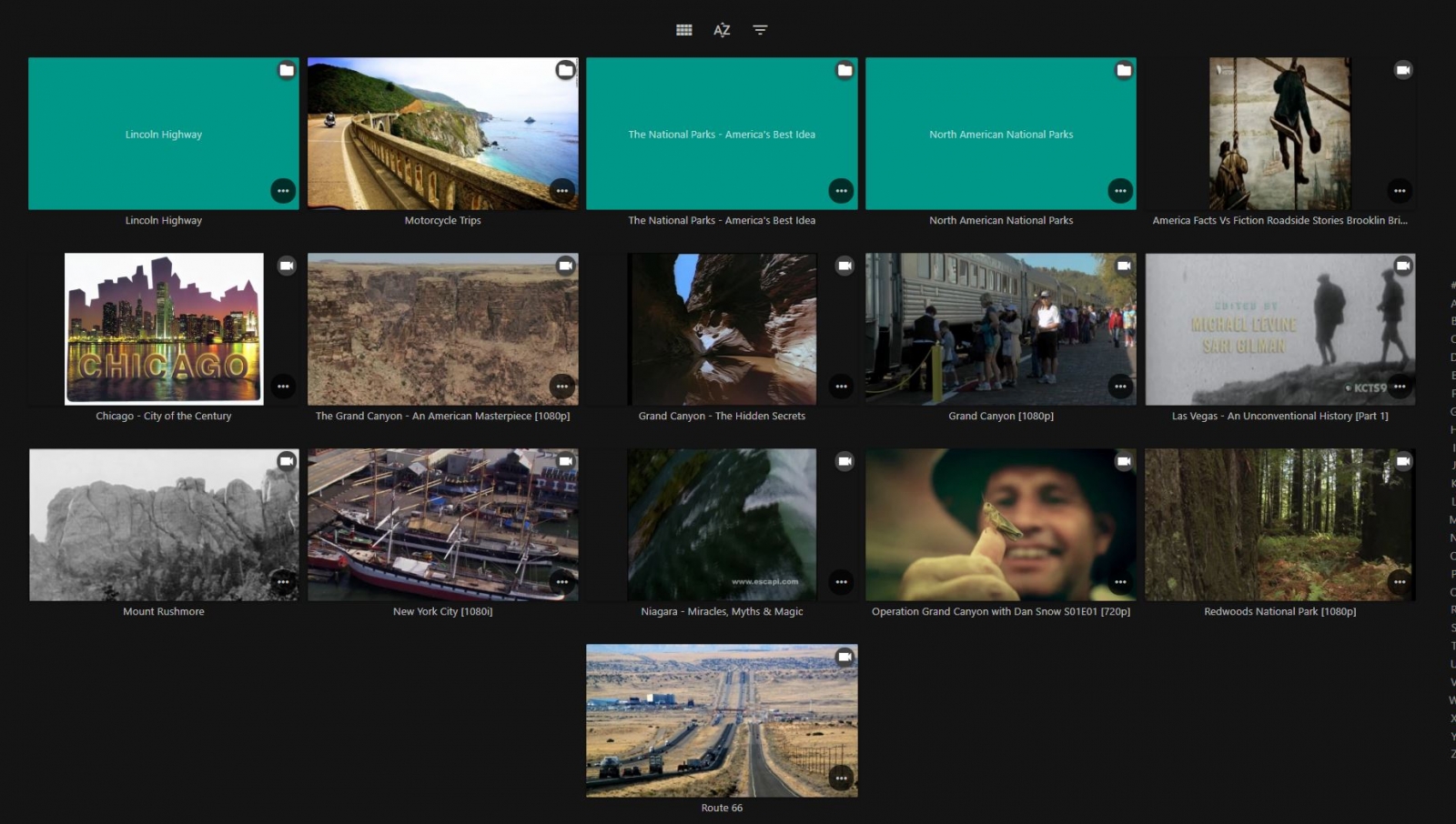The width and height of the screenshot is (1456, 824).
Task: Open America Facts Vs Fiction thumbnail
Action: (1279, 134)
